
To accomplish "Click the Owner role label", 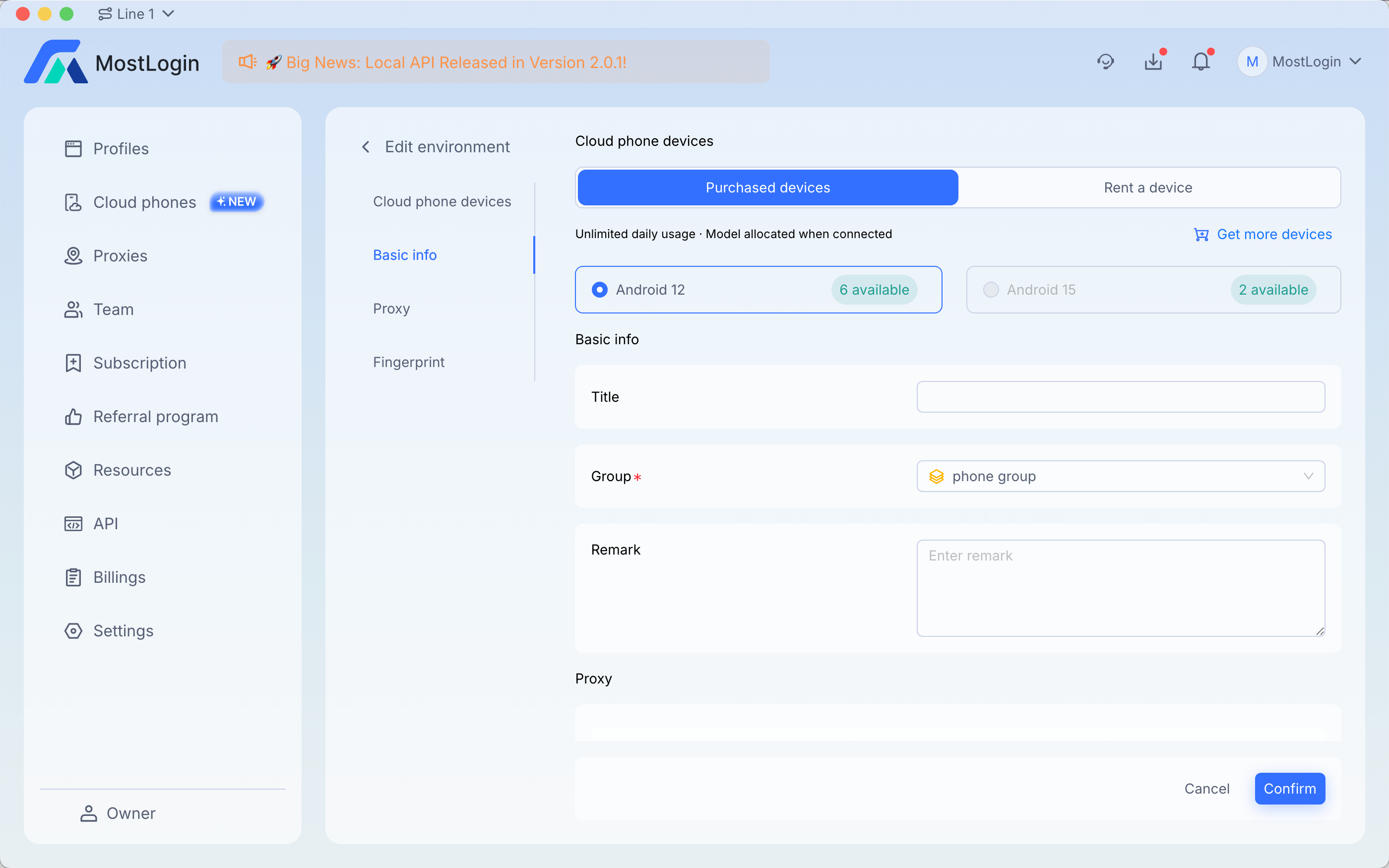I will 131,813.
